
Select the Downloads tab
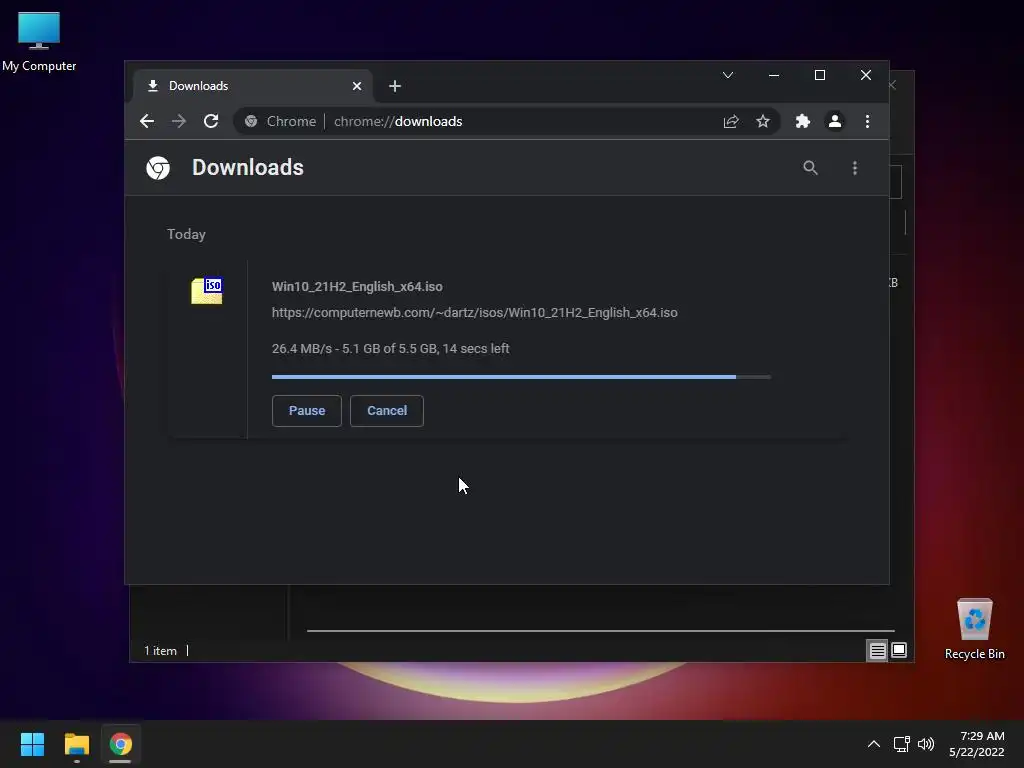click(253, 86)
